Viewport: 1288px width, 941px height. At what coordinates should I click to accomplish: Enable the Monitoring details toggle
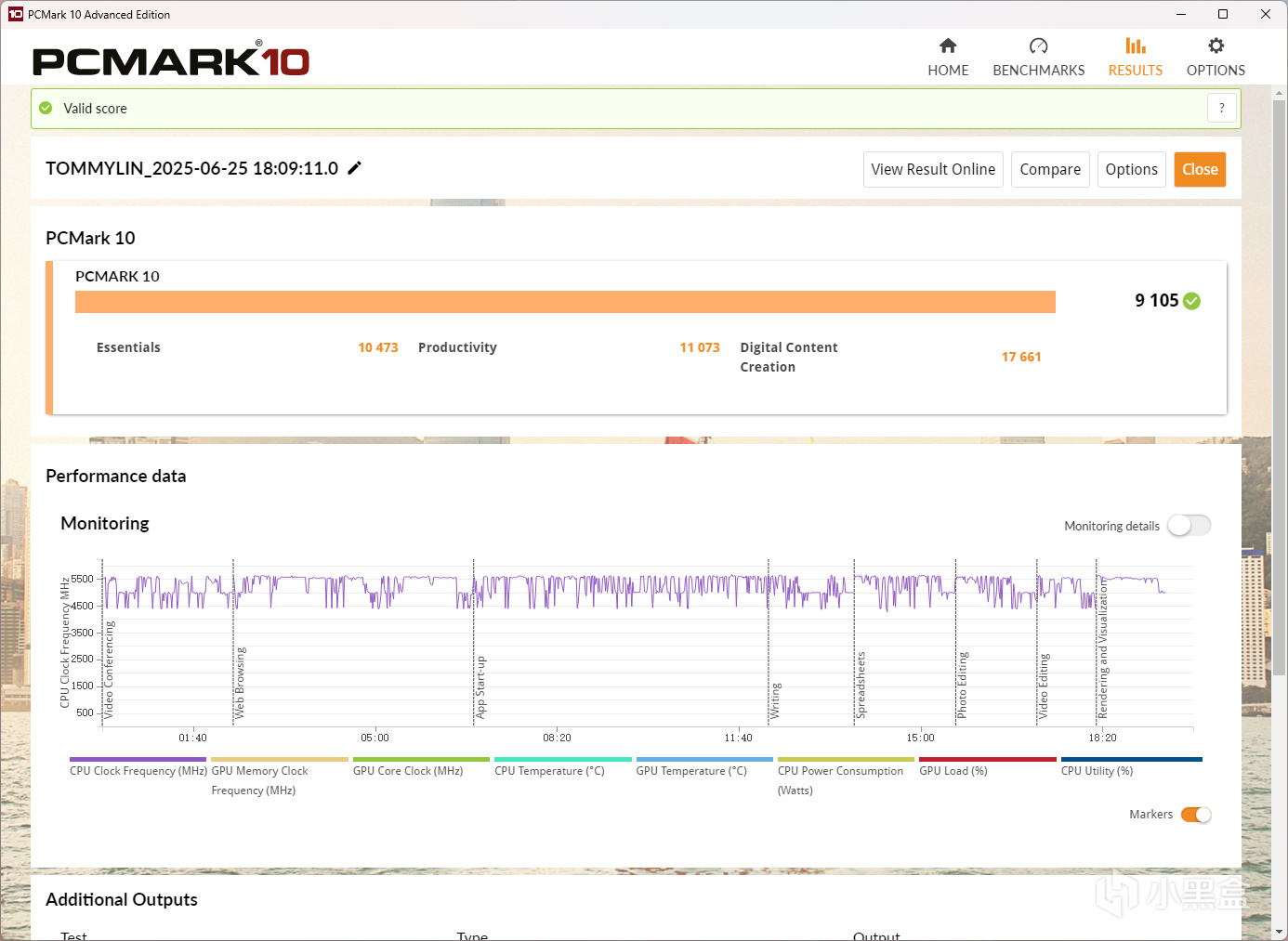coord(1189,526)
